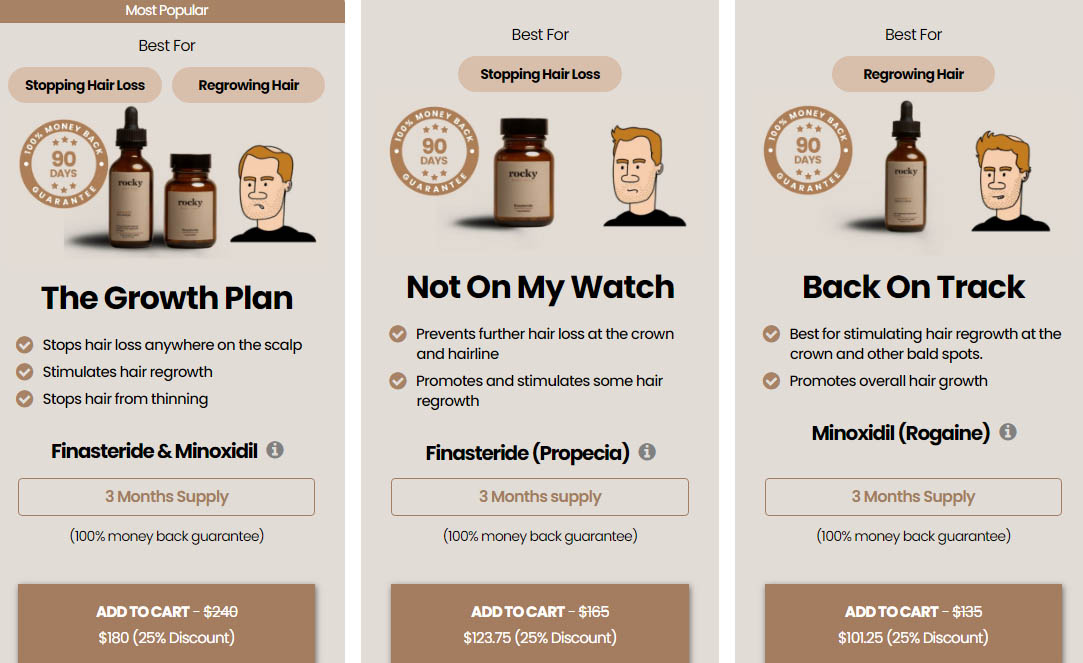This screenshot has height=663, width=1083.
Task: Click checkmark next to Promotes overall hair growth
Action: click(771, 381)
